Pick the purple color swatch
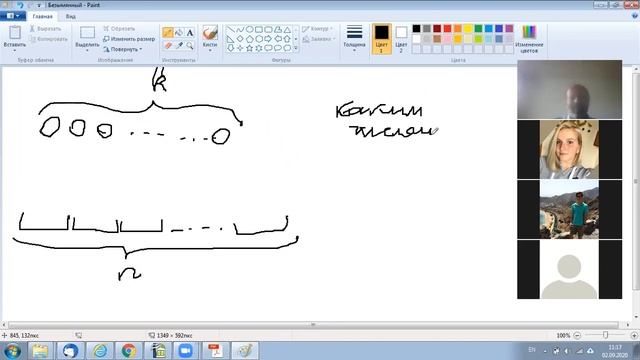This screenshot has height=360, width=640. tap(509, 29)
